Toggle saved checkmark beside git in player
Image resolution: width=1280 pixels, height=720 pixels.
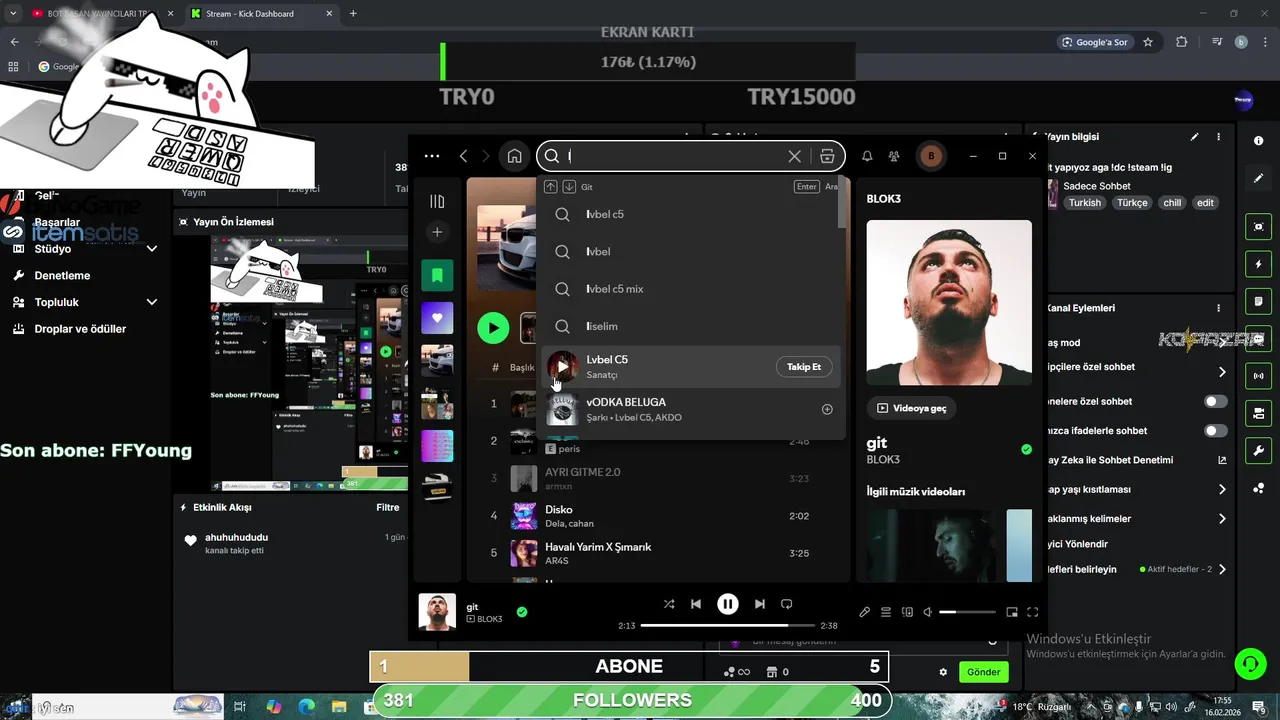522,612
